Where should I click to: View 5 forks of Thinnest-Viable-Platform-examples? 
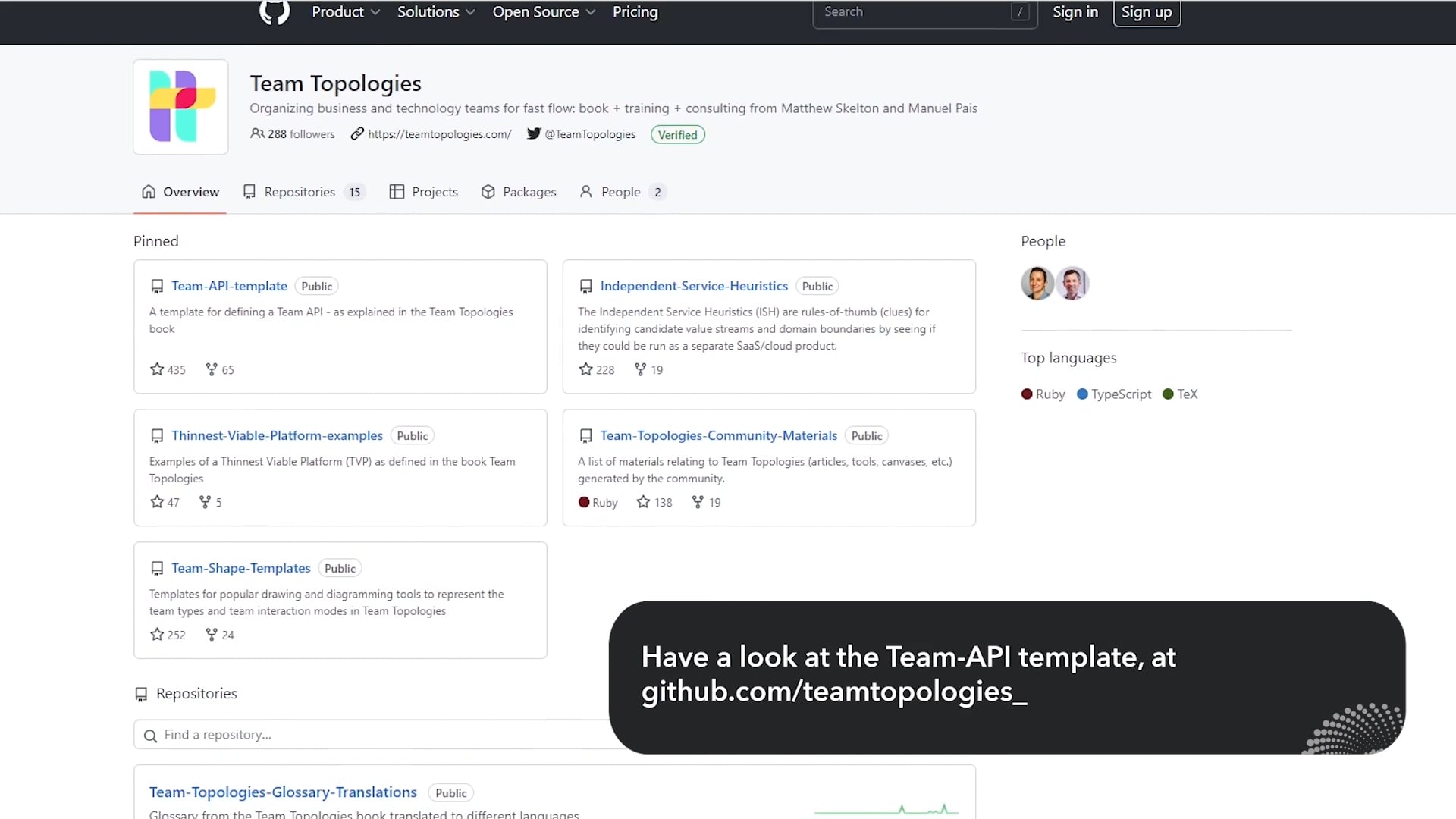coord(210,502)
